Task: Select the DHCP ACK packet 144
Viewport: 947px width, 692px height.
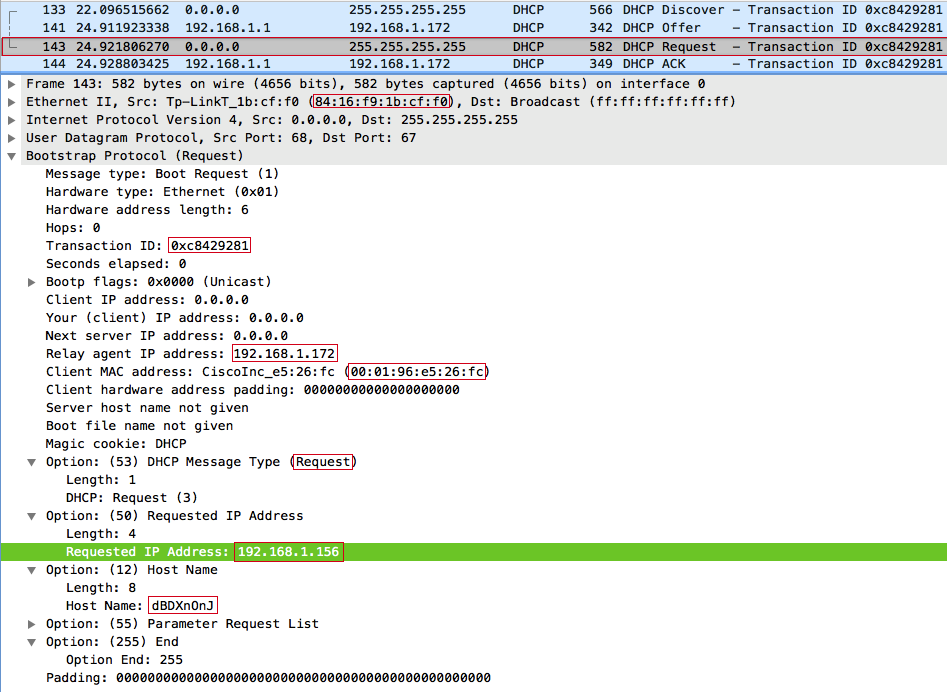Action: click(x=474, y=64)
